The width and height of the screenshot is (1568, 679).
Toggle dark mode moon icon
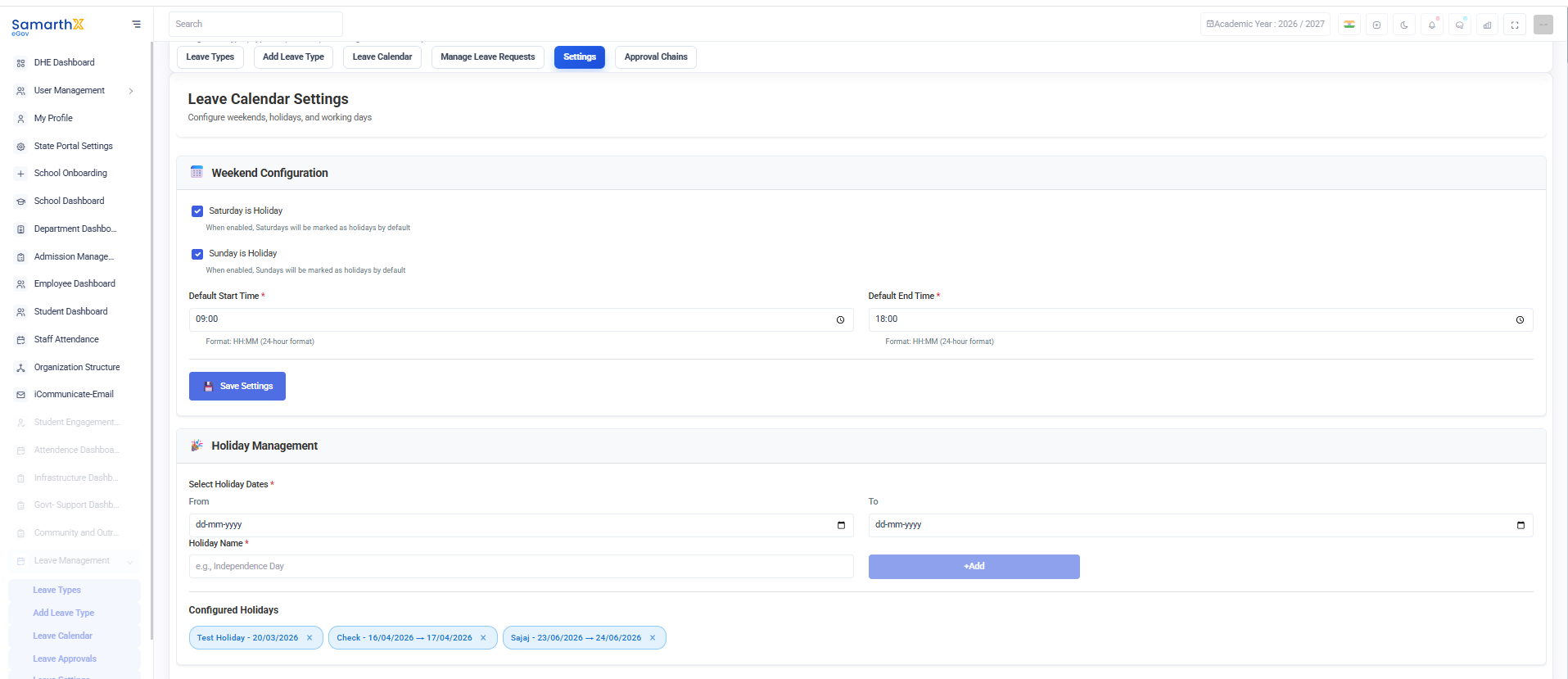click(x=1404, y=25)
